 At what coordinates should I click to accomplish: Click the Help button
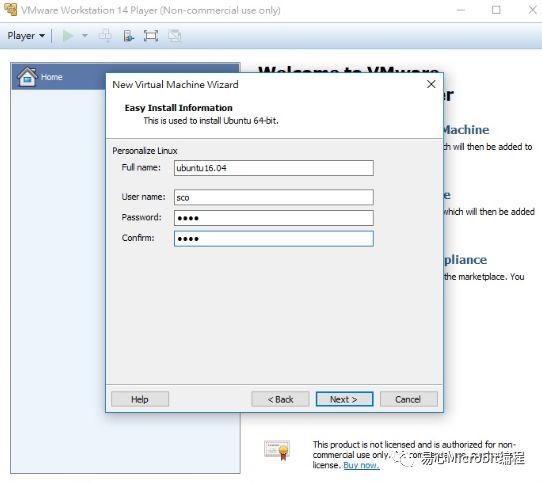[x=140, y=399]
